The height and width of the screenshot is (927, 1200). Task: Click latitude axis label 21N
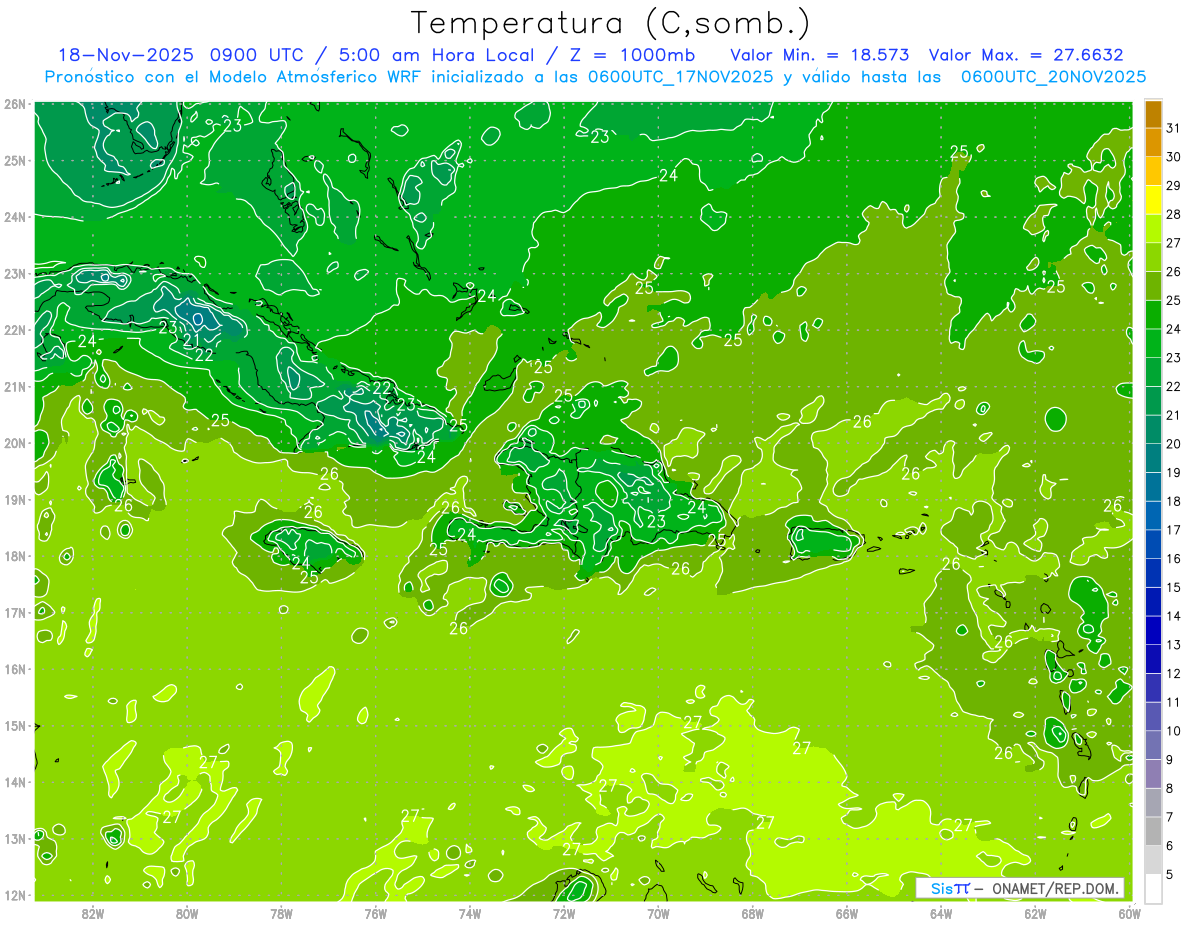[x=15, y=387]
